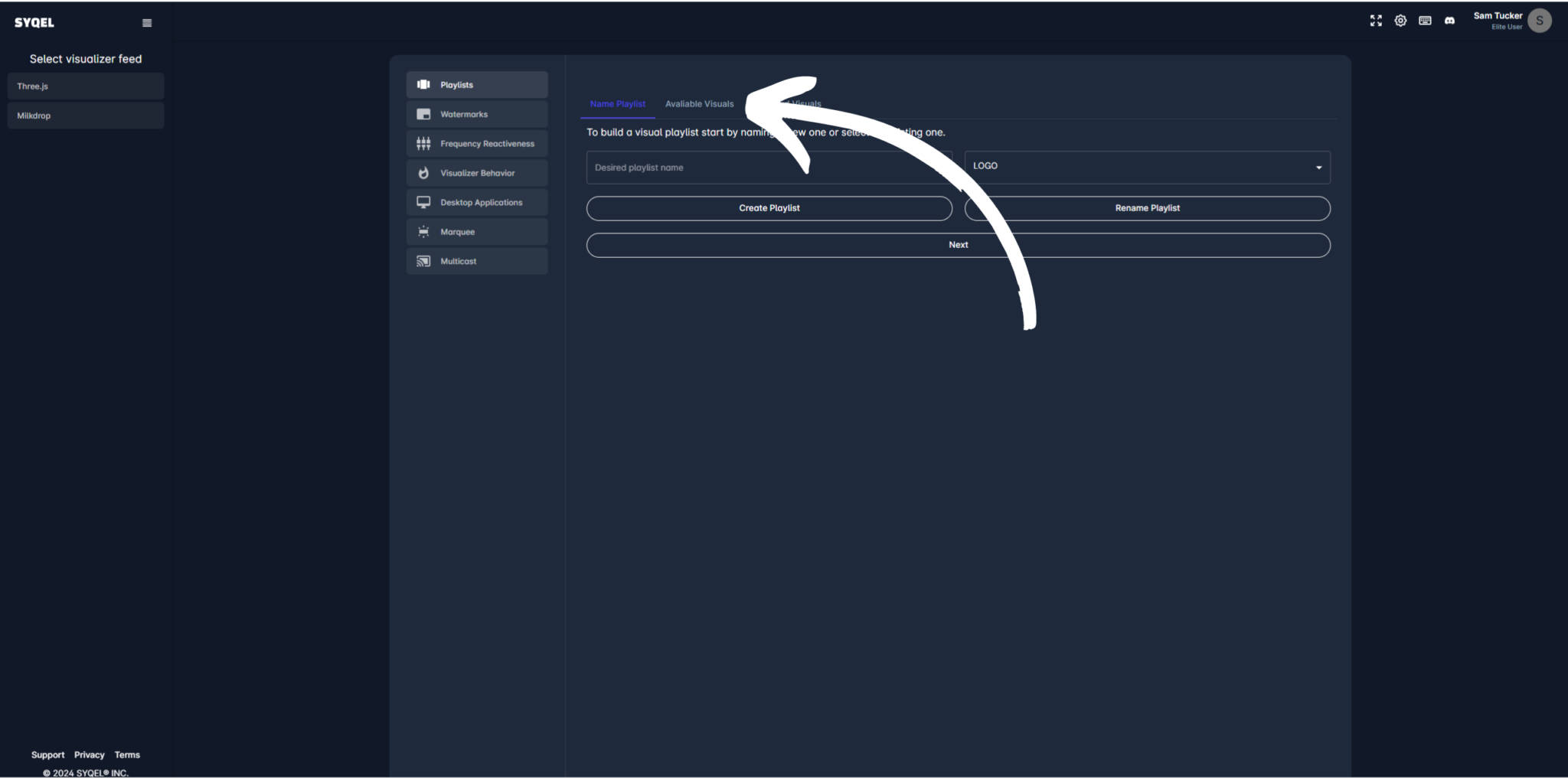Open the Discord community icon

coord(1449,21)
